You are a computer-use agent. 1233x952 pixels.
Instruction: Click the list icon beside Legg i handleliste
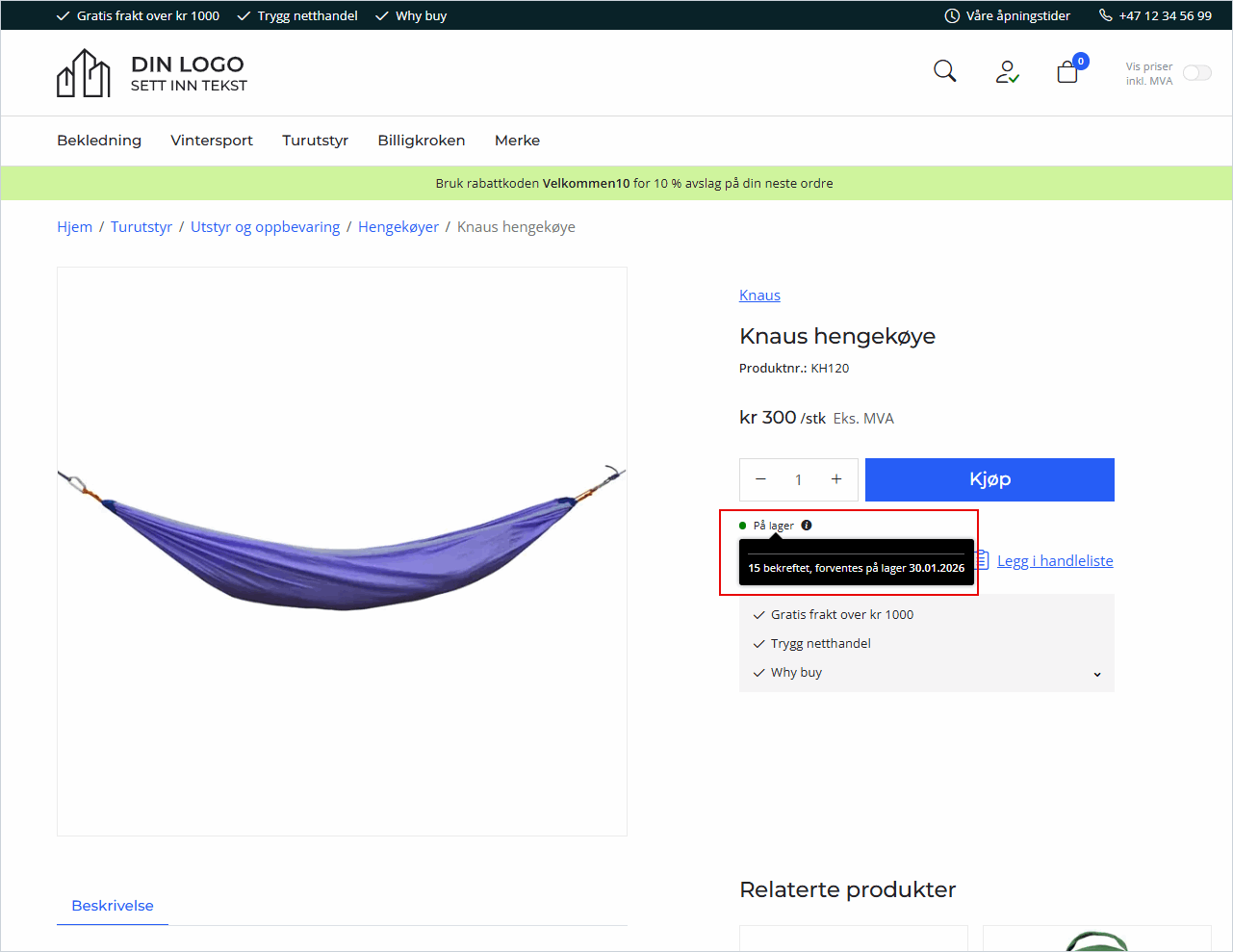pyautogui.click(x=983, y=560)
